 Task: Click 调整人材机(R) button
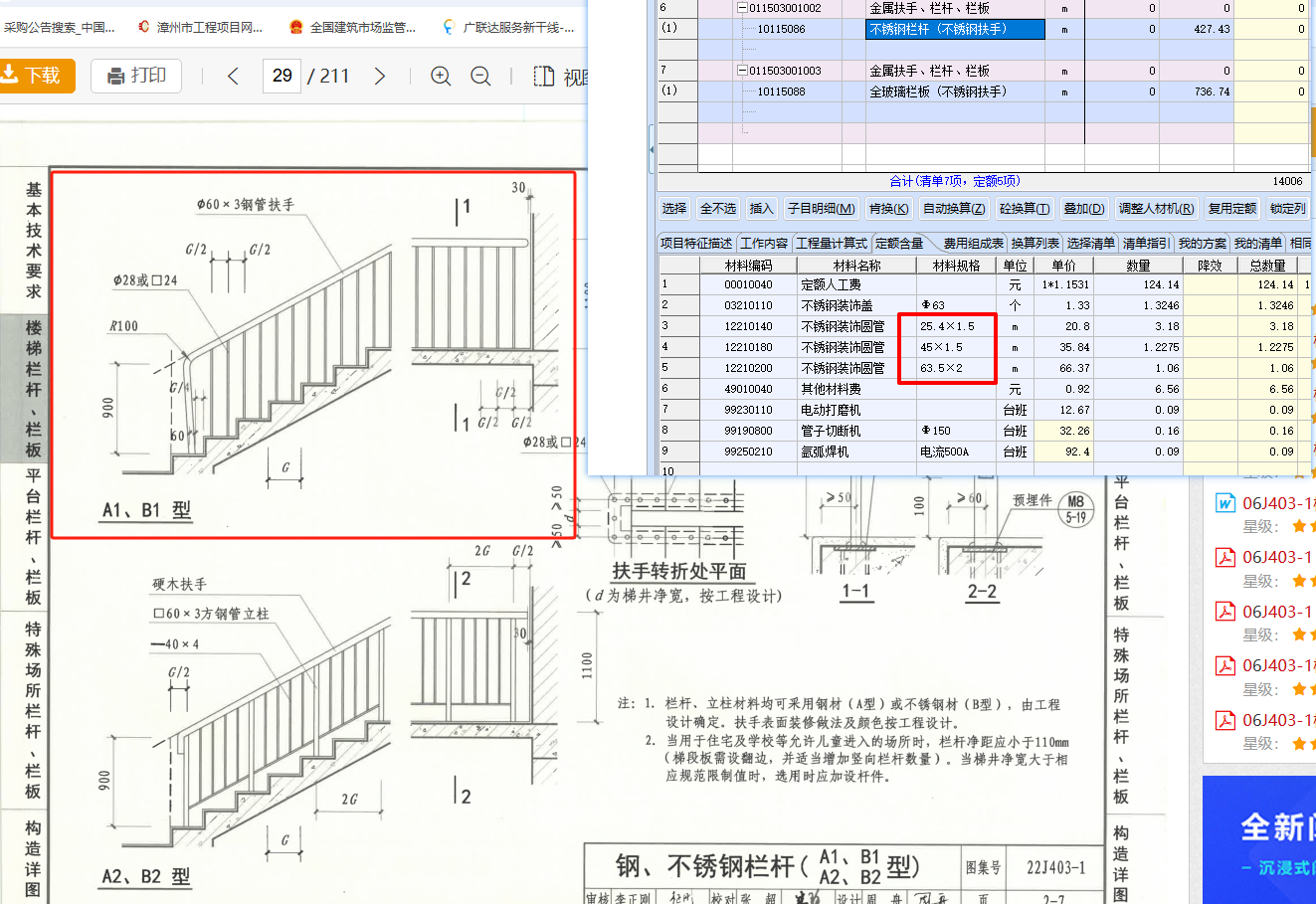coord(1156,208)
